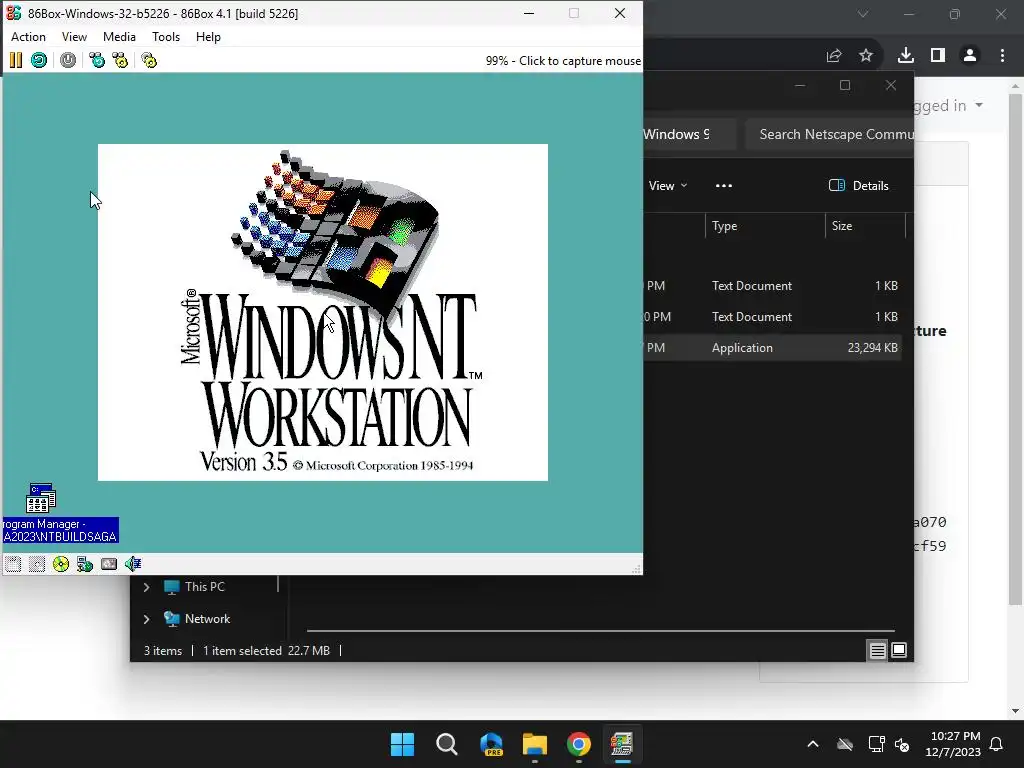
Task: Select the first Text Document row
Action: (772, 285)
